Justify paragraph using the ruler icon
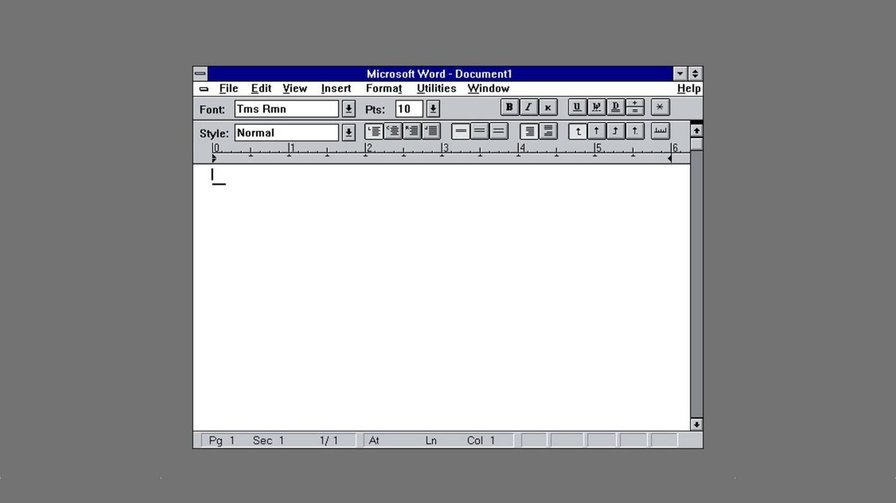Screen dimensions: 896x503 431,131
